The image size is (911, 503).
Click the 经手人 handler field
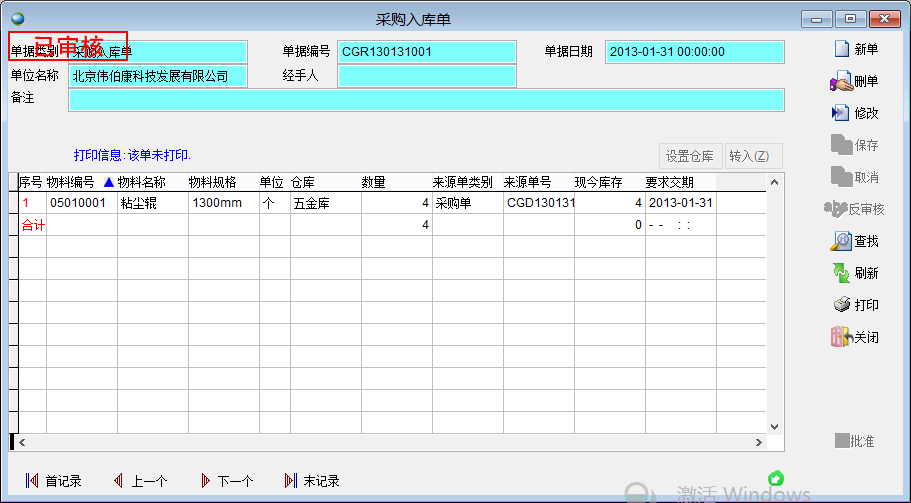pos(427,76)
